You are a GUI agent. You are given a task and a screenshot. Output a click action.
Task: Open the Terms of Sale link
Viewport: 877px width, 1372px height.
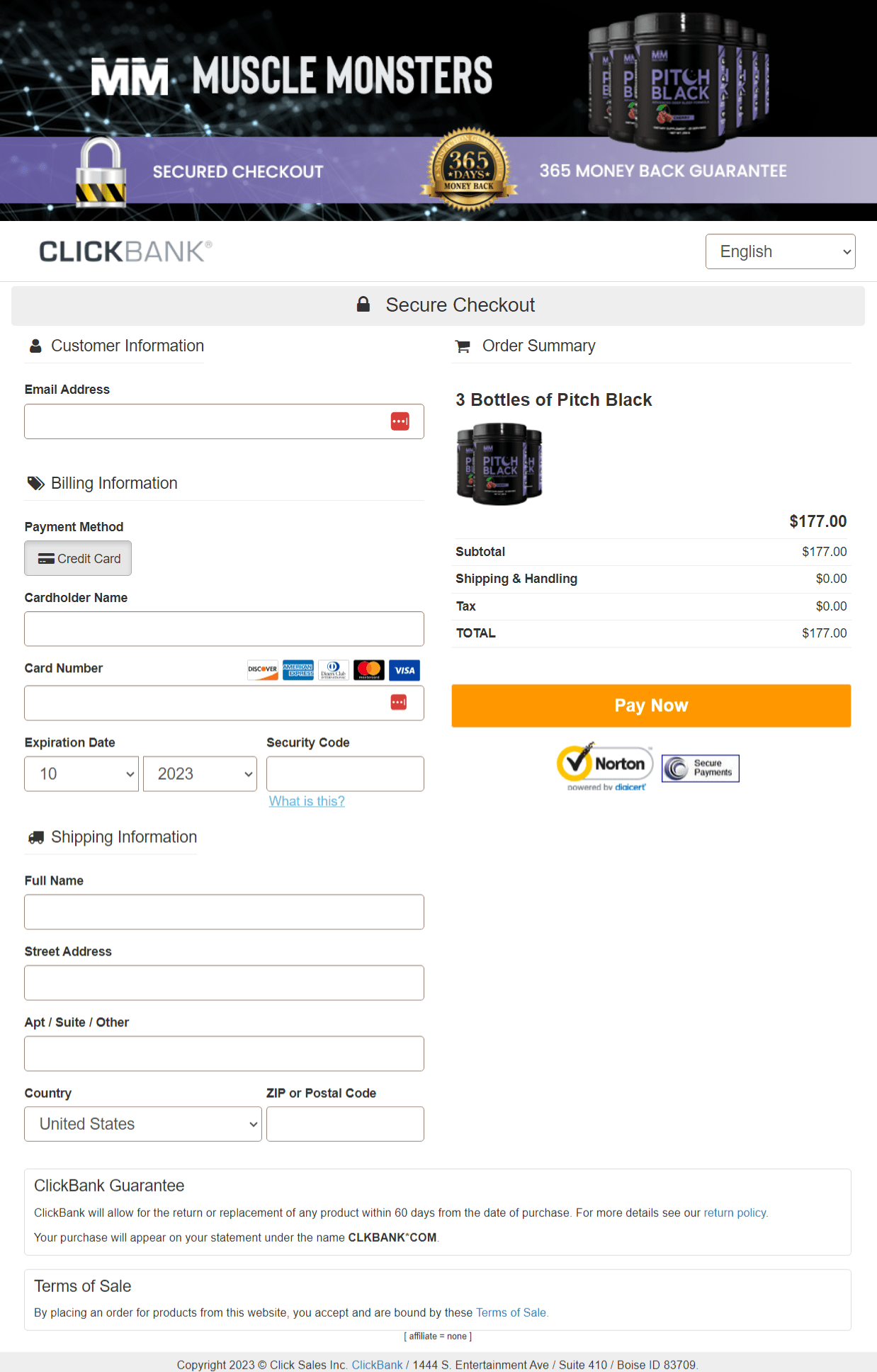(x=511, y=1312)
